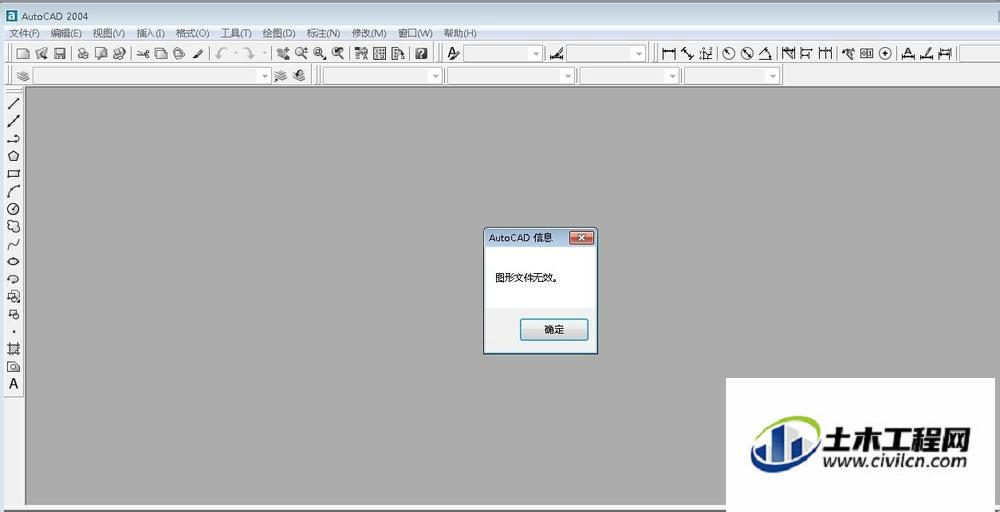Screen dimensions: 1000x512
Task: Select the Continue Dimension tool
Action: click(x=825, y=54)
